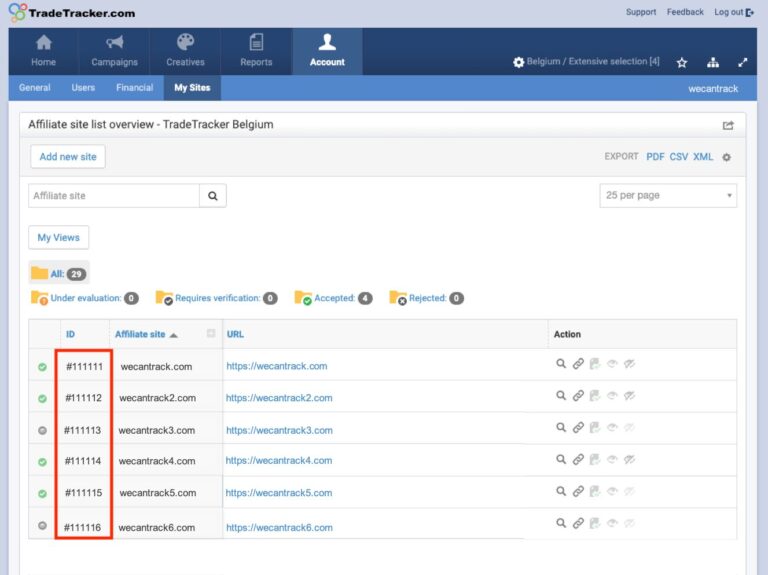Click the favorites star icon
The image size is (768, 575).
tap(682, 62)
